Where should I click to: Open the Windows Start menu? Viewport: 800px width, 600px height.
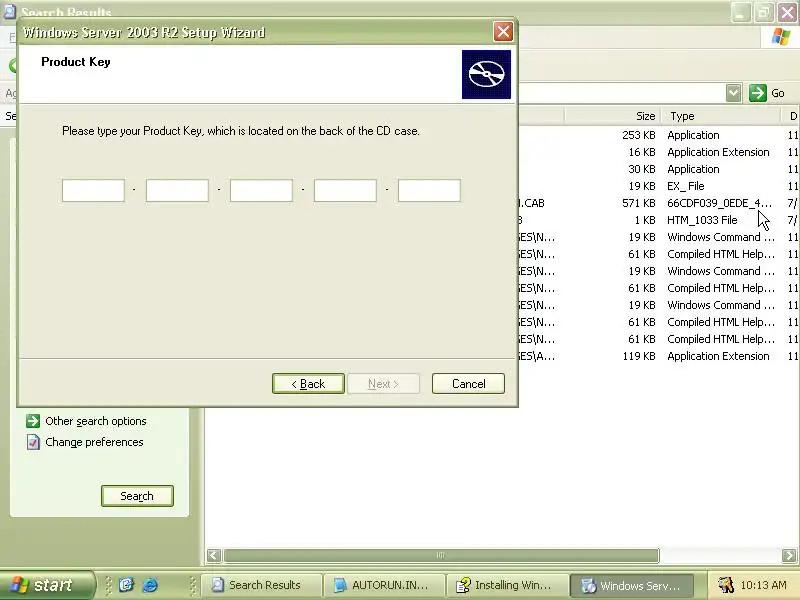click(47, 585)
